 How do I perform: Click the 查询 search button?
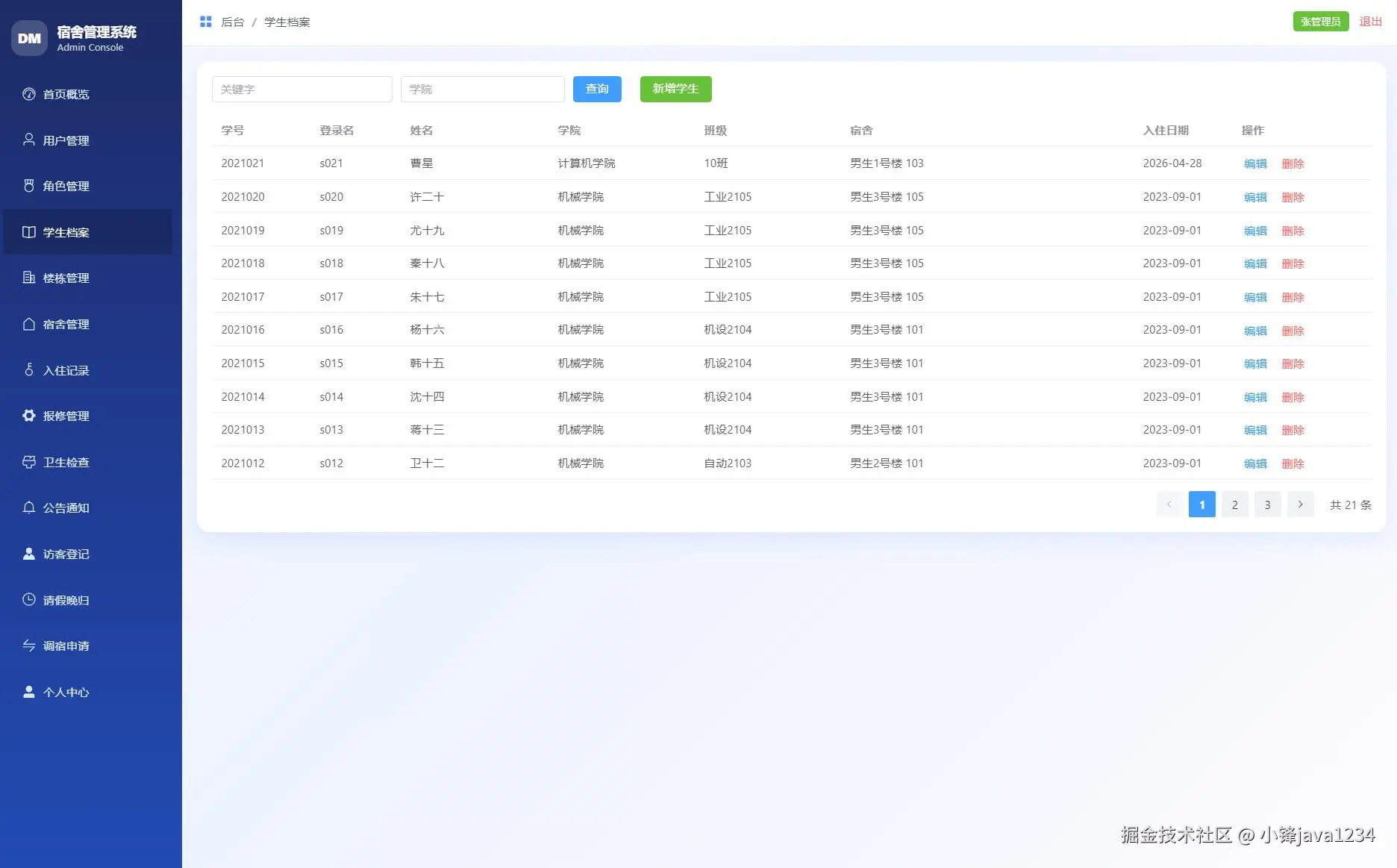tap(597, 89)
